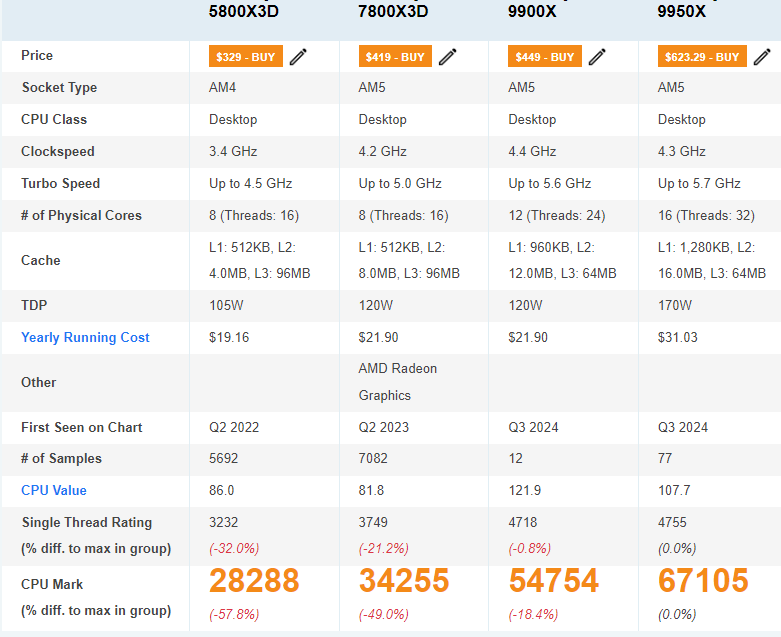Screen dimensions: 781x637
Task: Click the $329 - BUY button
Action: click(246, 56)
